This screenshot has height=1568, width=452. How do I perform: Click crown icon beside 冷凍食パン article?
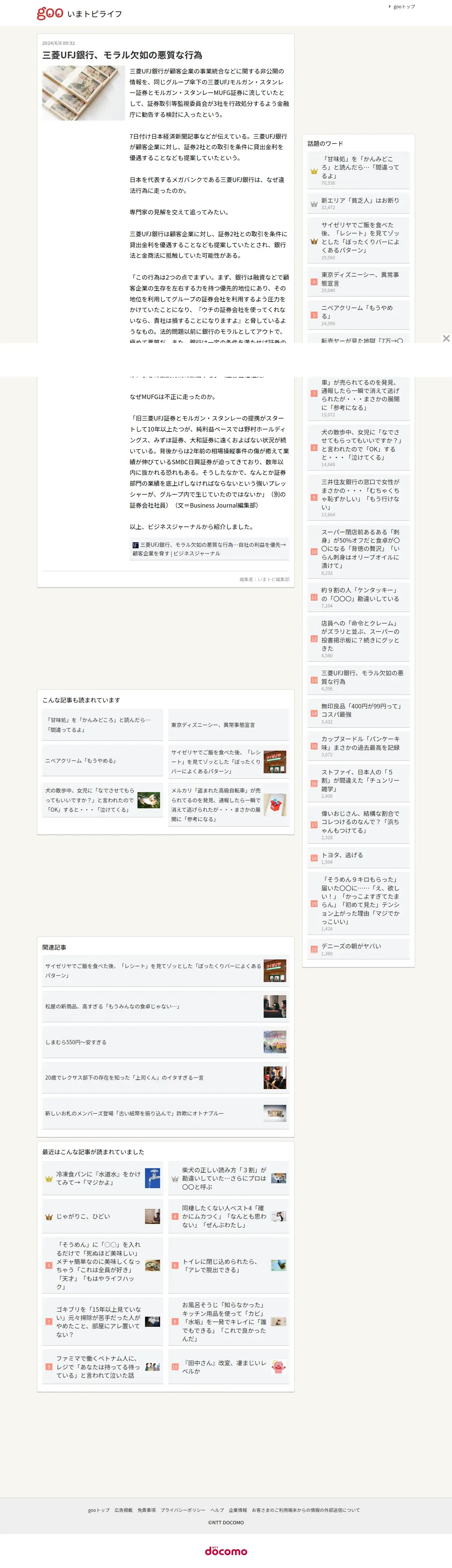(49, 1178)
